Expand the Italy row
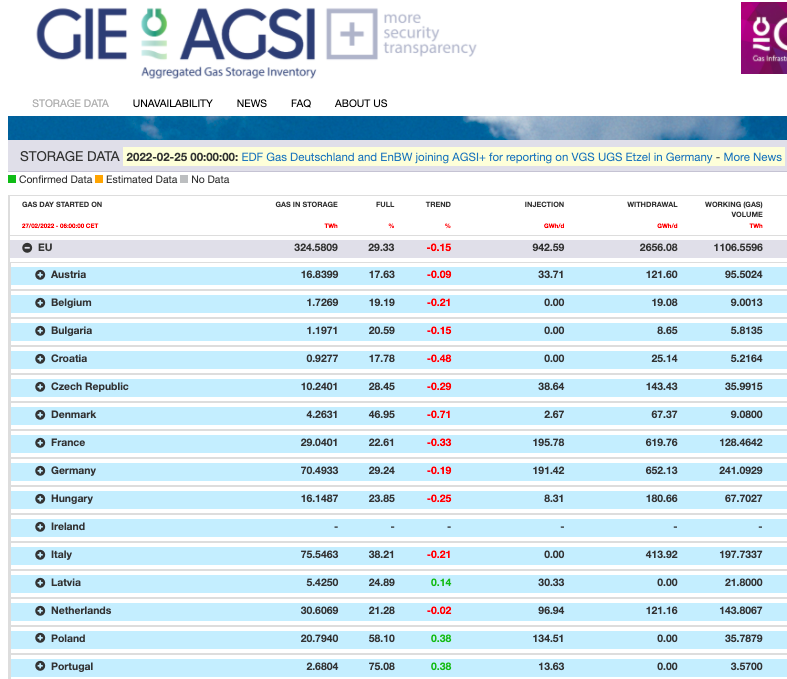 [40, 555]
